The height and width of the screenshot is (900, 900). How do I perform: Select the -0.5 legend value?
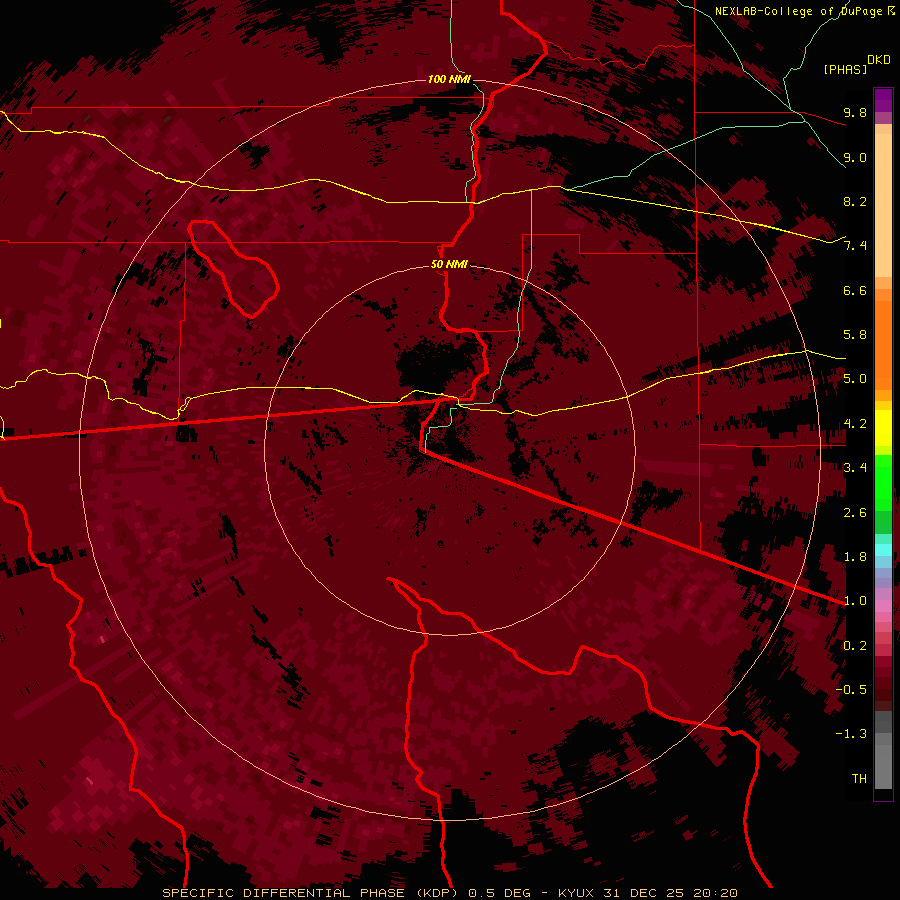point(851,690)
